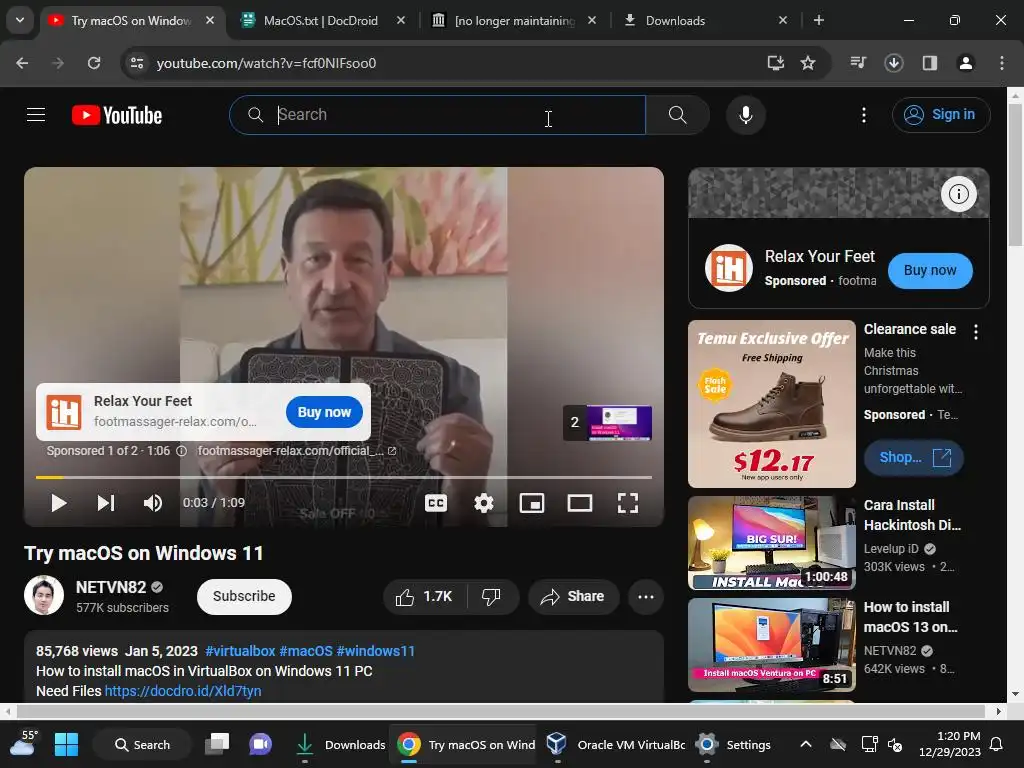Image resolution: width=1024 pixels, height=768 pixels.
Task: Open Windows Start menu
Action: pos(66,744)
